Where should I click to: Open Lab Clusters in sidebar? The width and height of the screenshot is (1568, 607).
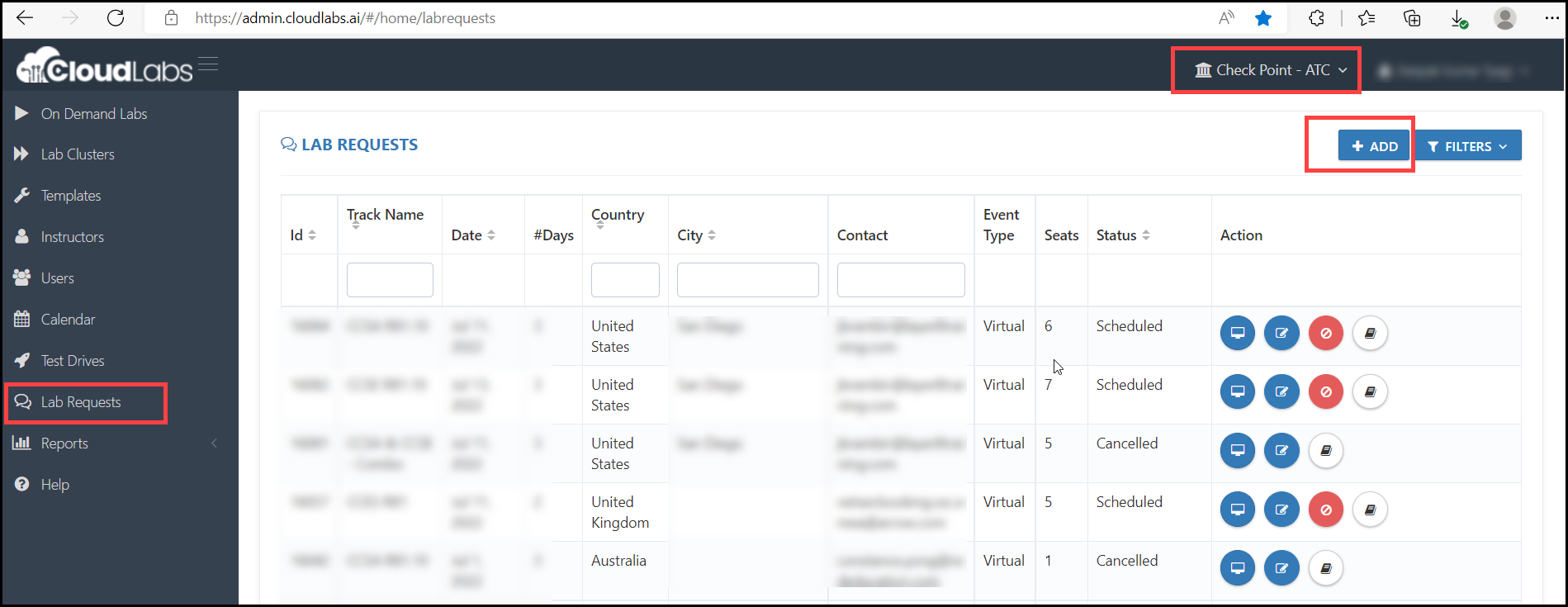click(78, 154)
